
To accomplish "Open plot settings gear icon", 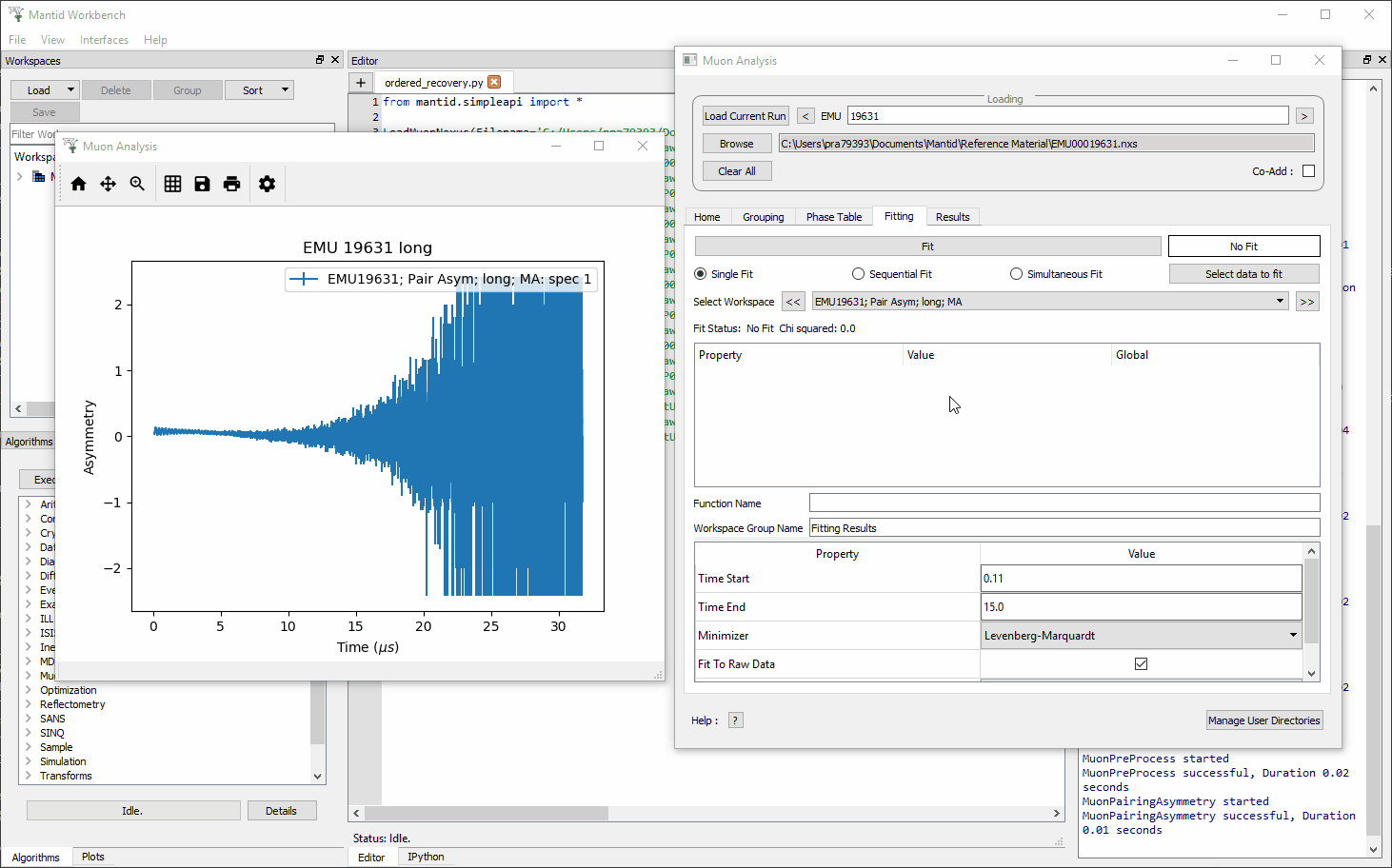I will [267, 184].
